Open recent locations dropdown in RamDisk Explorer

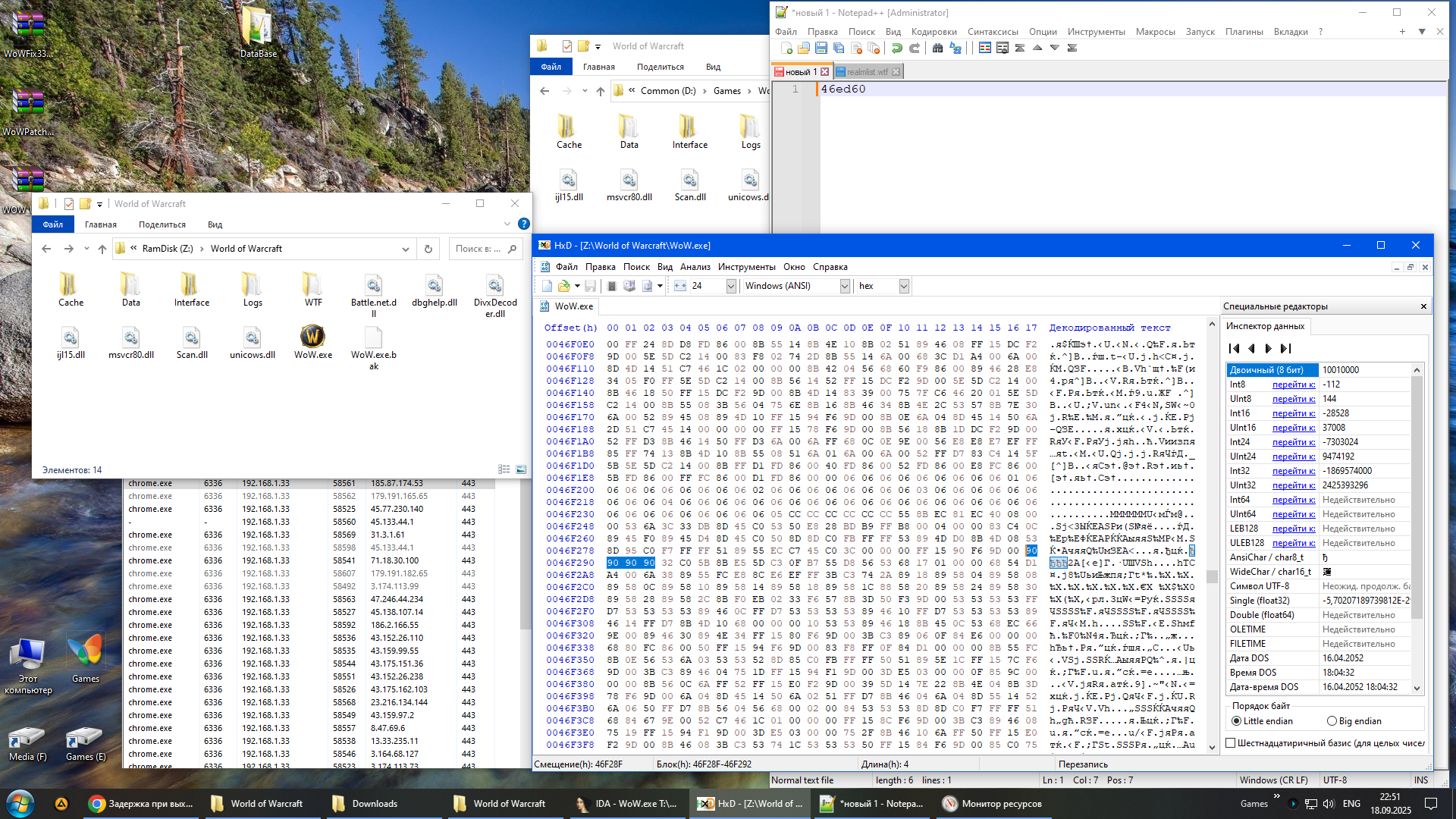[86, 249]
